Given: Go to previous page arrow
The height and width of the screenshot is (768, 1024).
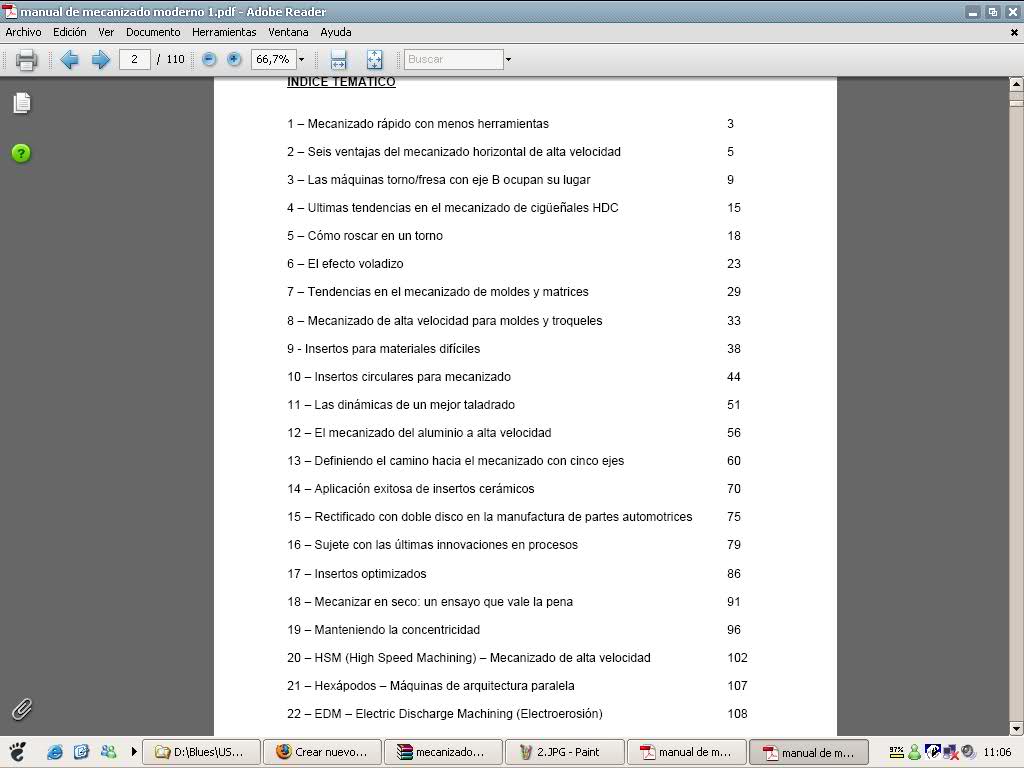Looking at the screenshot, I should pyautogui.click(x=69, y=59).
